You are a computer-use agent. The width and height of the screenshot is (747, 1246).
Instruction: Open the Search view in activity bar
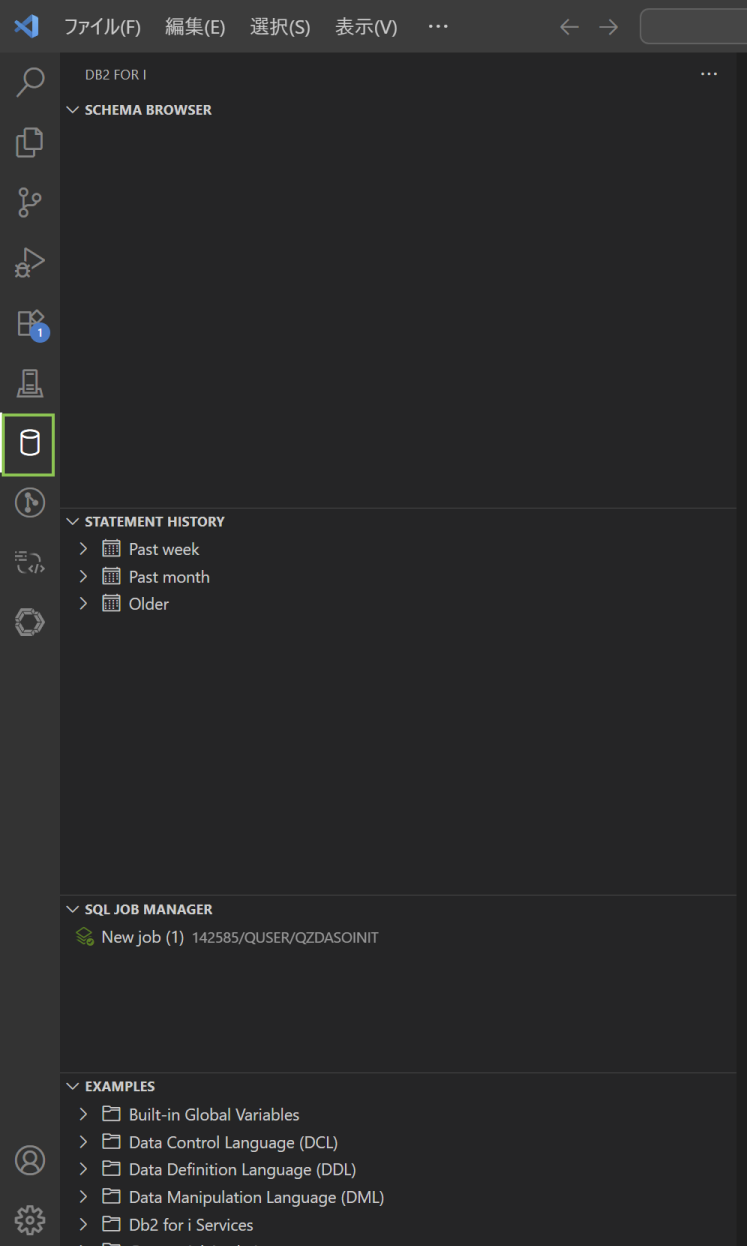[x=30, y=82]
